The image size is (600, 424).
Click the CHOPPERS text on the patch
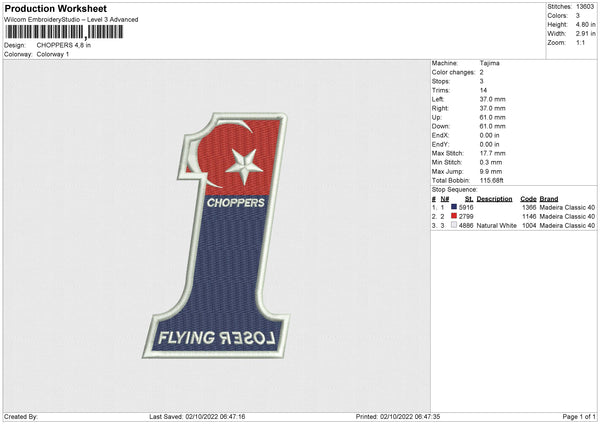coord(235,203)
